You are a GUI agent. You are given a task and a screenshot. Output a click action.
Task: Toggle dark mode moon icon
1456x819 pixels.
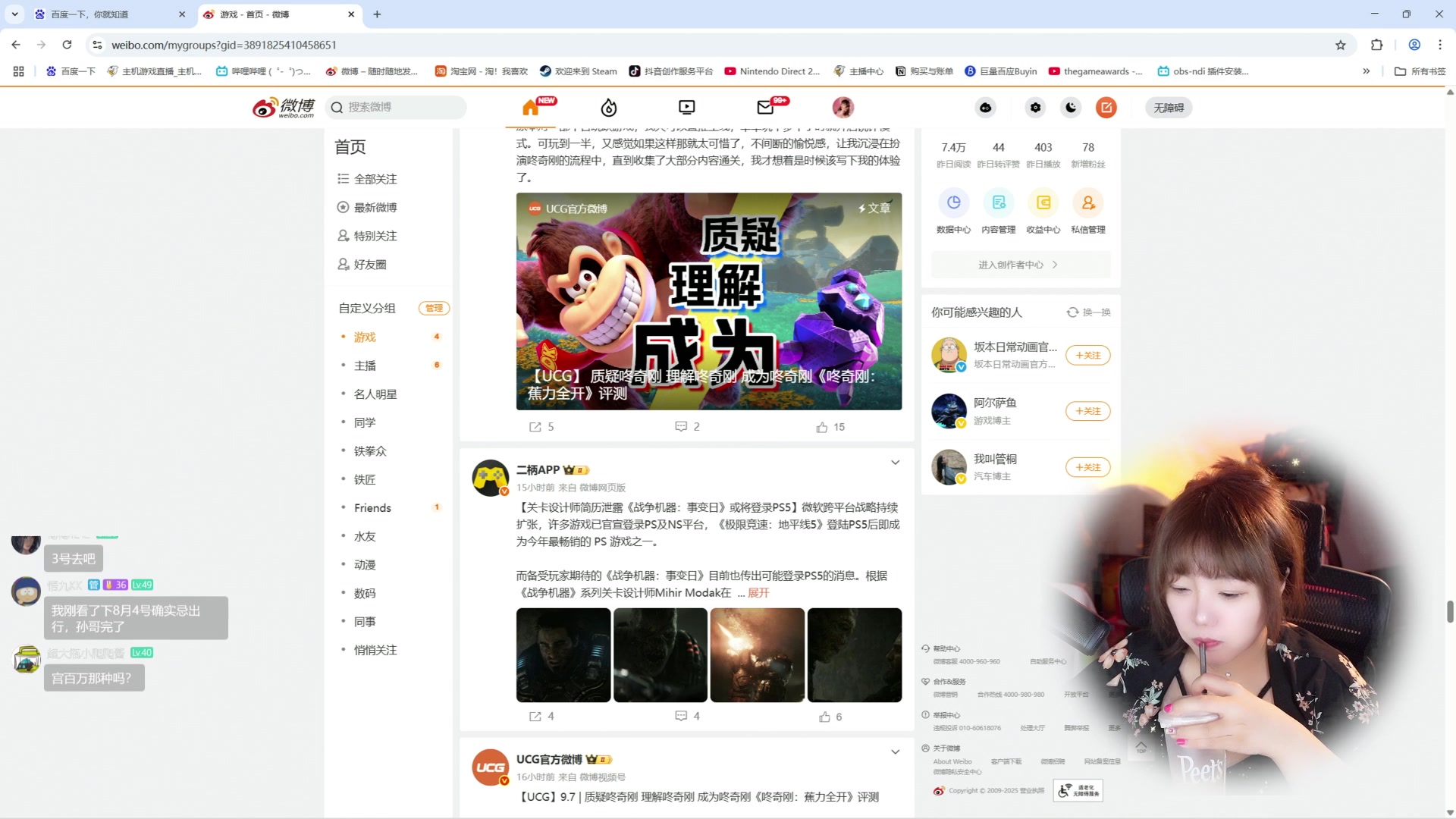[1071, 108]
